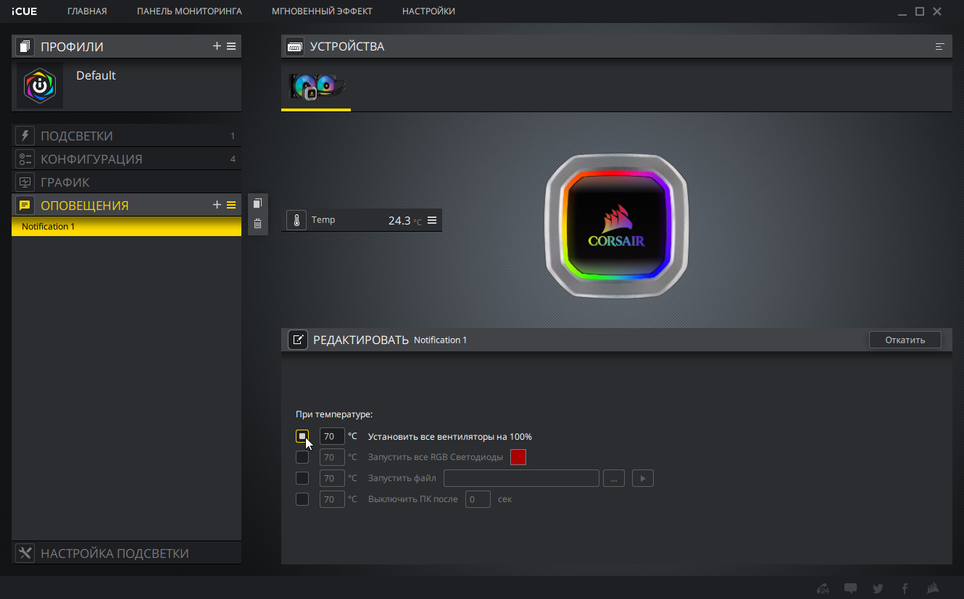Image resolution: width=964 pixels, height=599 pixels.
Task: Click the devices keyboard icon
Action: coord(294,47)
